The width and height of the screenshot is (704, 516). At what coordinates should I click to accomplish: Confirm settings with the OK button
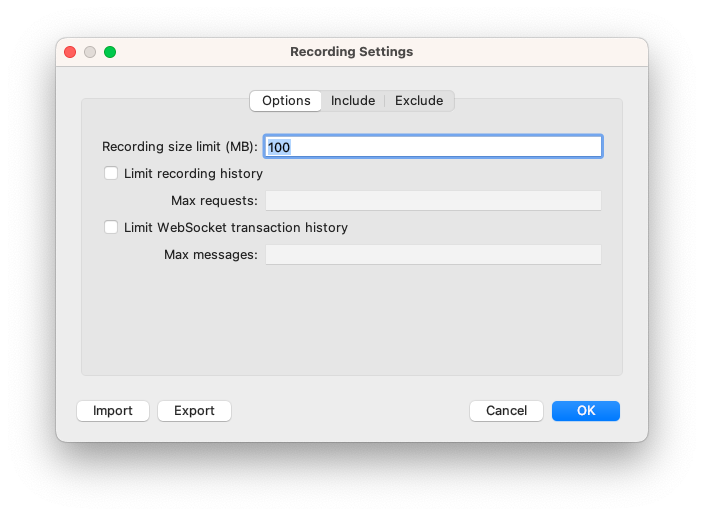(586, 411)
